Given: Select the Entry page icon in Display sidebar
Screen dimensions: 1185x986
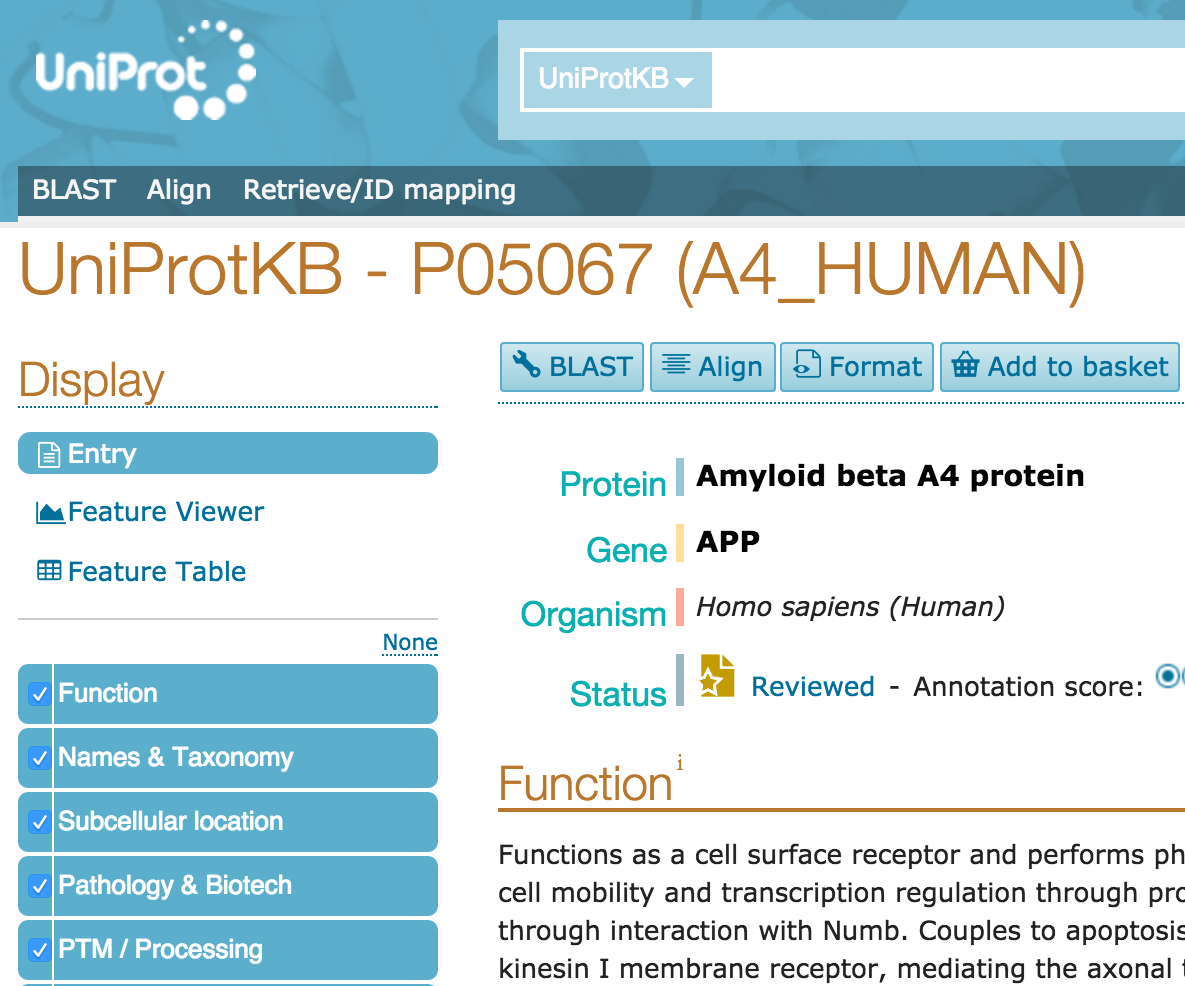Looking at the screenshot, I should click(x=48, y=453).
